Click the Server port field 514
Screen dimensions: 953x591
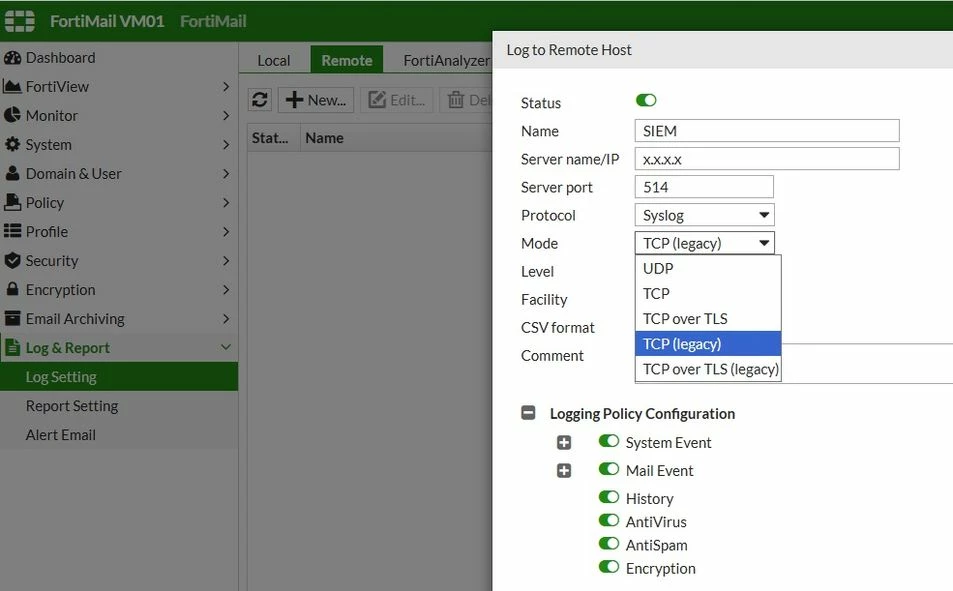coord(704,187)
